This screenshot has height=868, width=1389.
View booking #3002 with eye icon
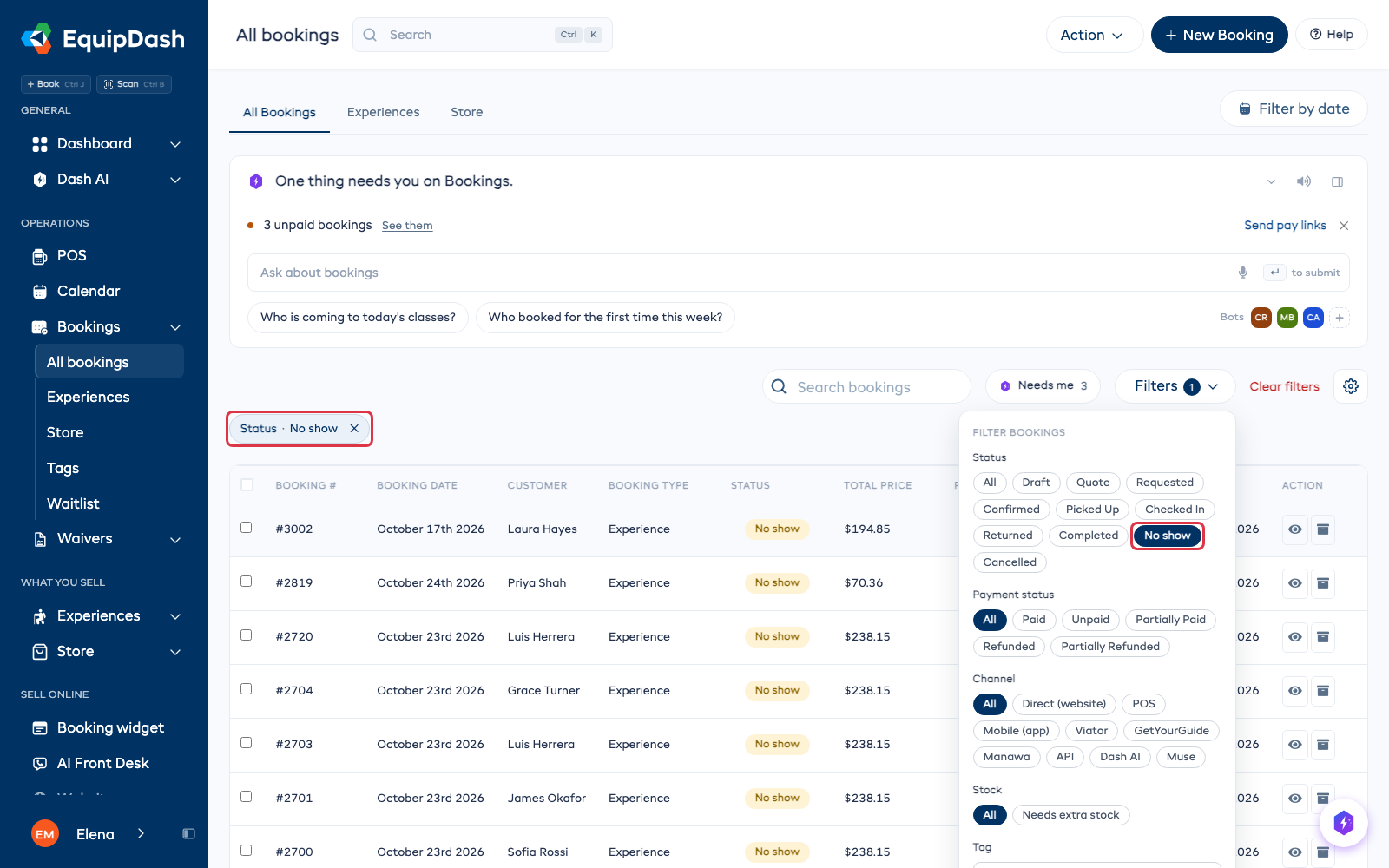[x=1295, y=529]
